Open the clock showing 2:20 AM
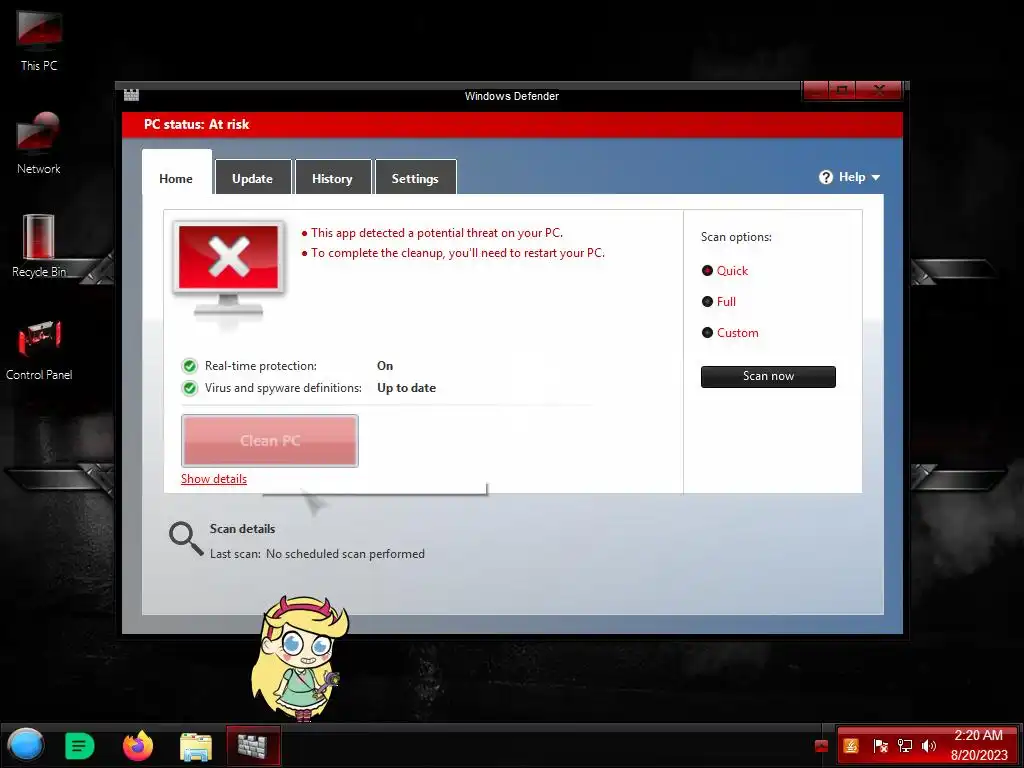 pyautogui.click(x=979, y=745)
